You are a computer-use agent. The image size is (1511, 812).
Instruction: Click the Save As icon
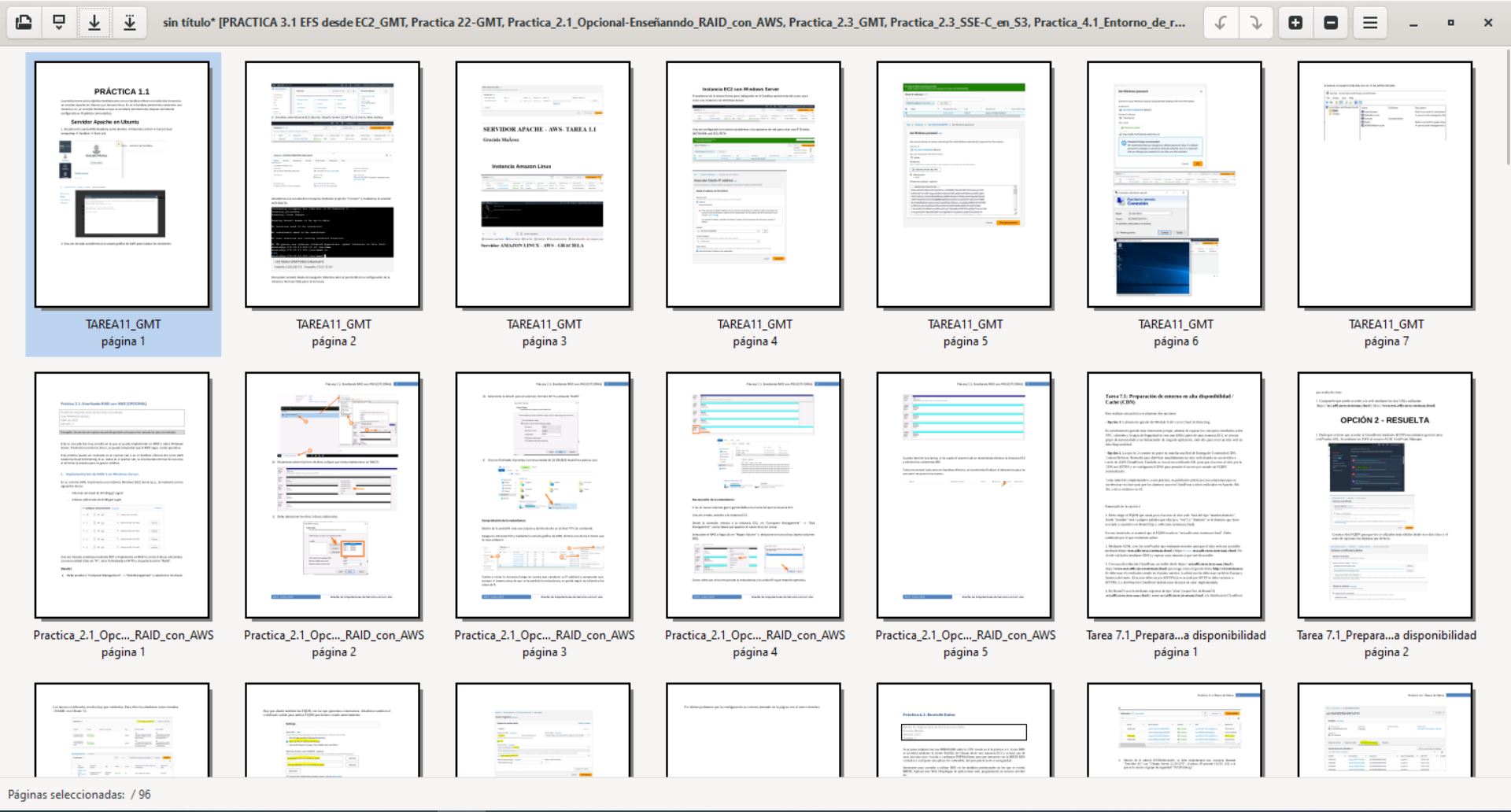point(130,23)
